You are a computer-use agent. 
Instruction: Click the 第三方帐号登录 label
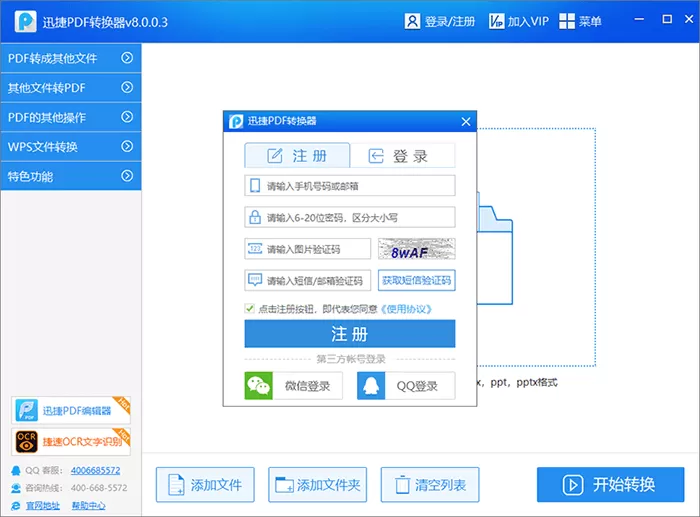click(x=350, y=359)
